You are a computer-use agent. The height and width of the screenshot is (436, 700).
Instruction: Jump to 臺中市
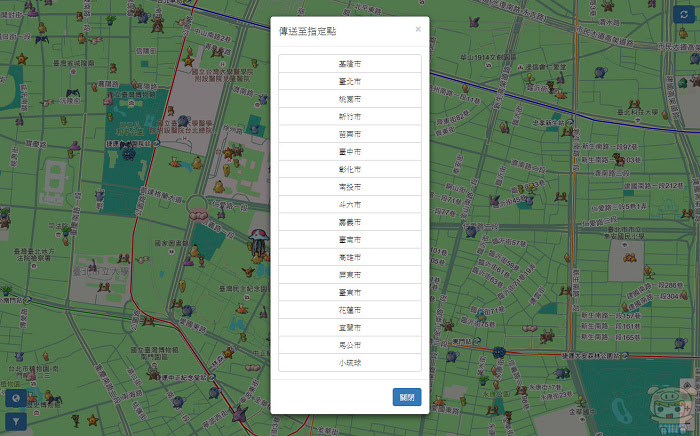tap(350, 152)
